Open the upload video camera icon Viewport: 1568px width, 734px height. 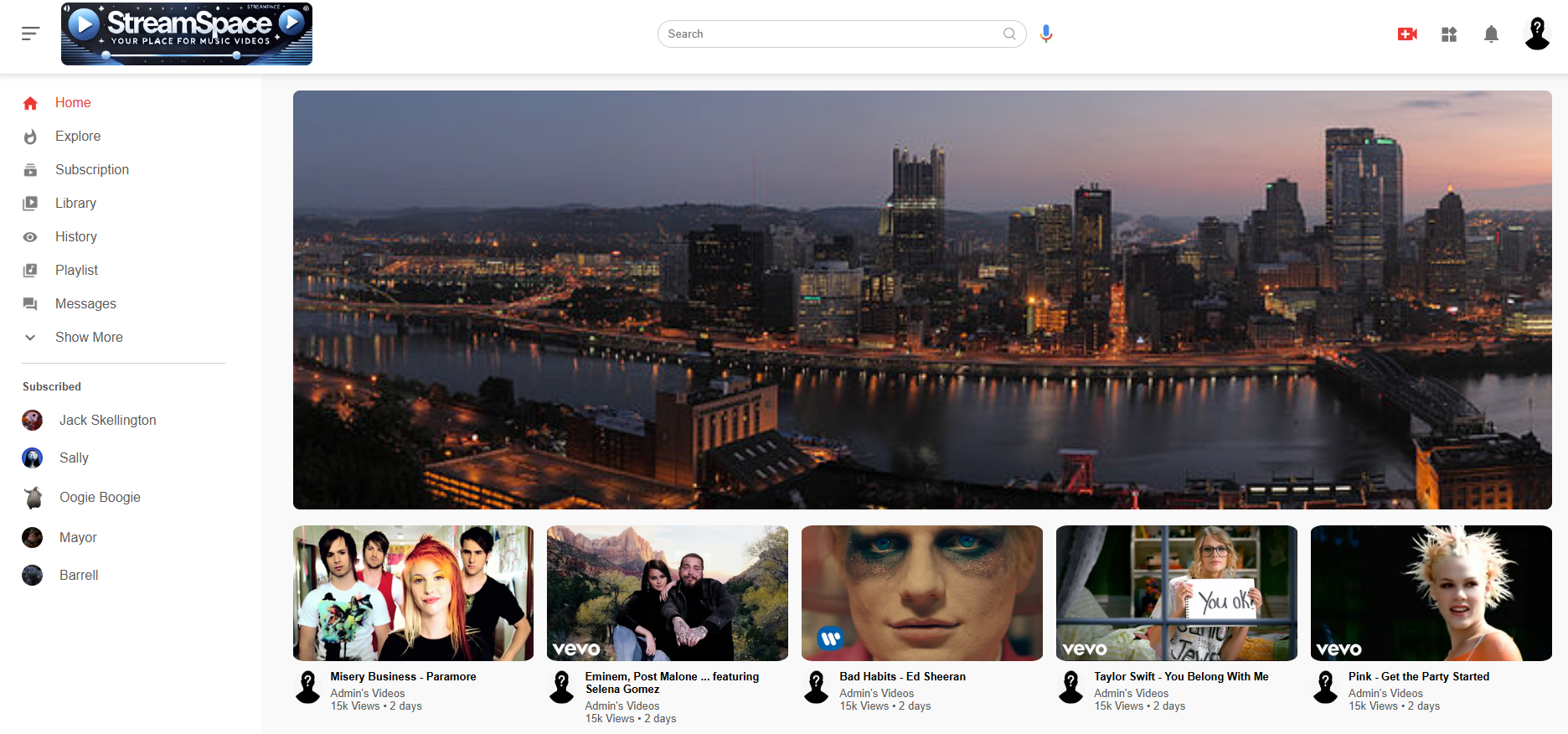[x=1407, y=34]
